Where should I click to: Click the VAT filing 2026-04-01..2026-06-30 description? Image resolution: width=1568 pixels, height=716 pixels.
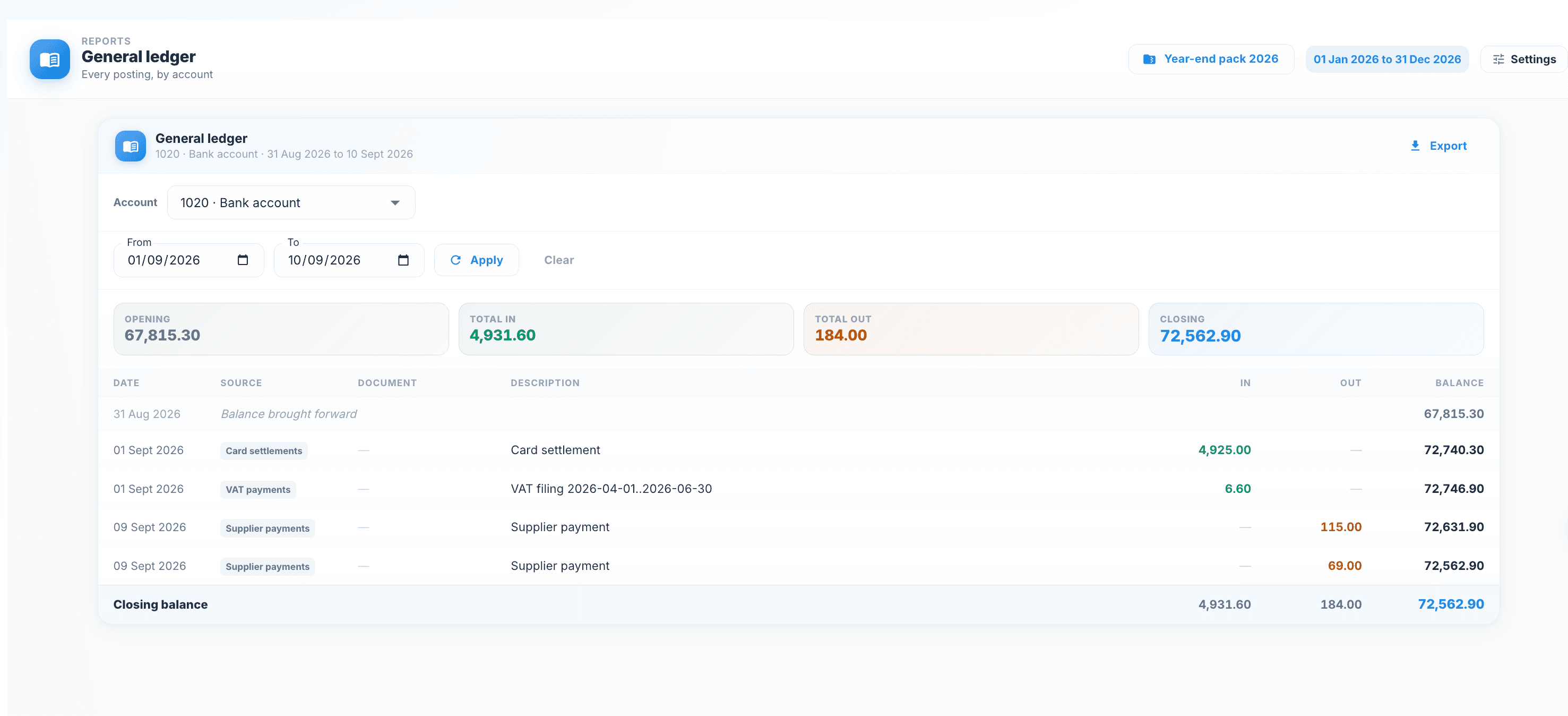click(610, 489)
